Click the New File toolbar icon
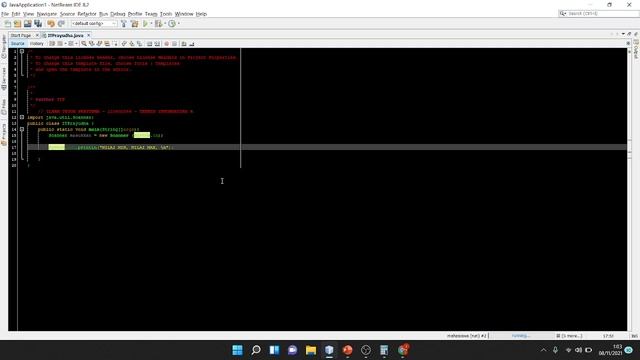This screenshot has width=640, height=360. click(x=8, y=24)
